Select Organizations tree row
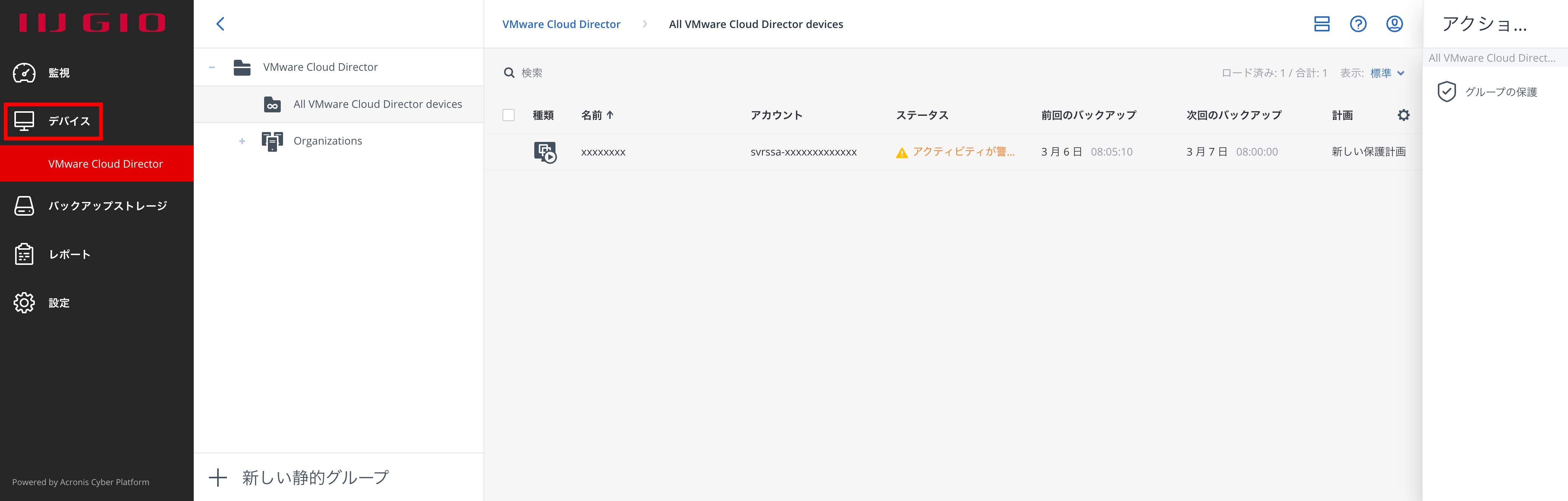Image resolution: width=1568 pixels, height=501 pixels. coord(338,141)
